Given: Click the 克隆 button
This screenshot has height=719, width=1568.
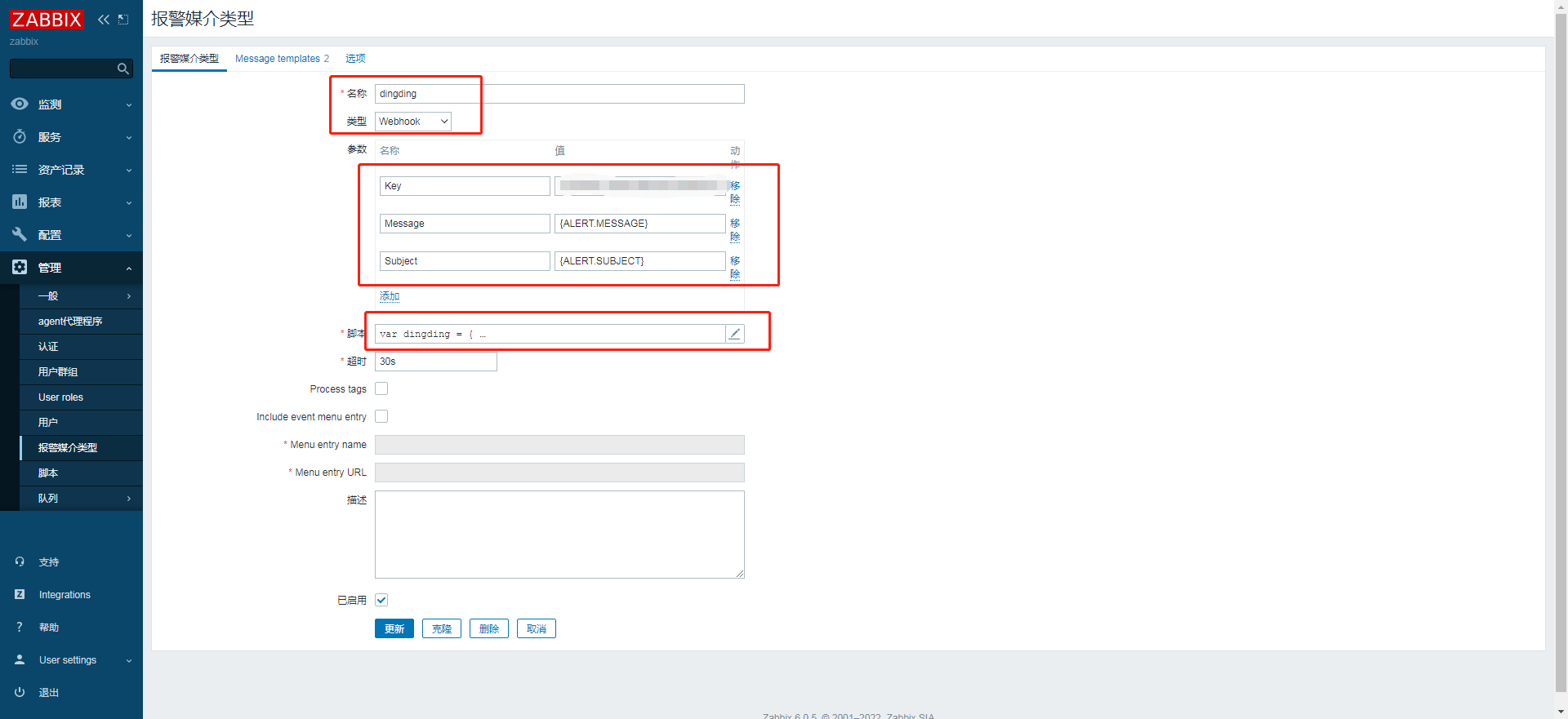Looking at the screenshot, I should 442,628.
